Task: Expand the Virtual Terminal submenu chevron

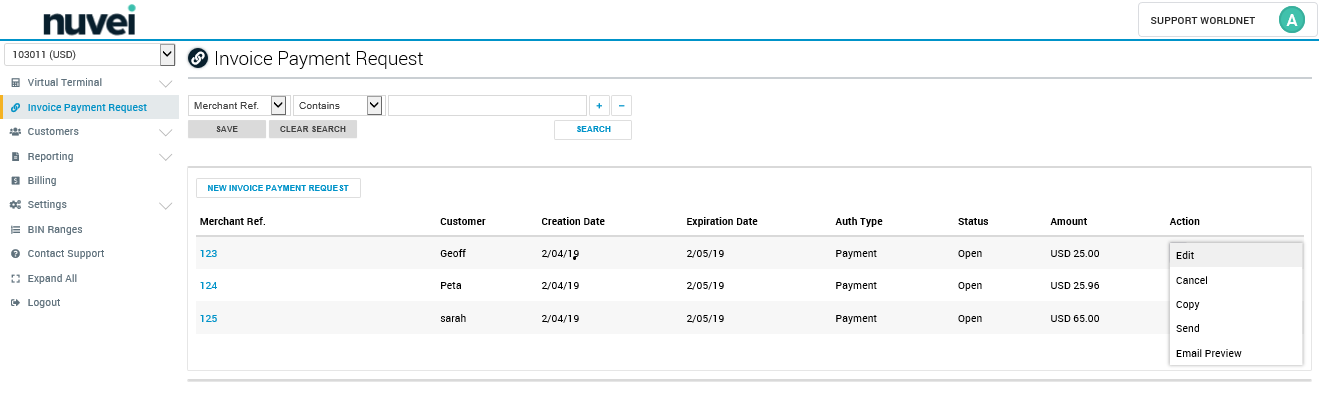Action: 166,83
